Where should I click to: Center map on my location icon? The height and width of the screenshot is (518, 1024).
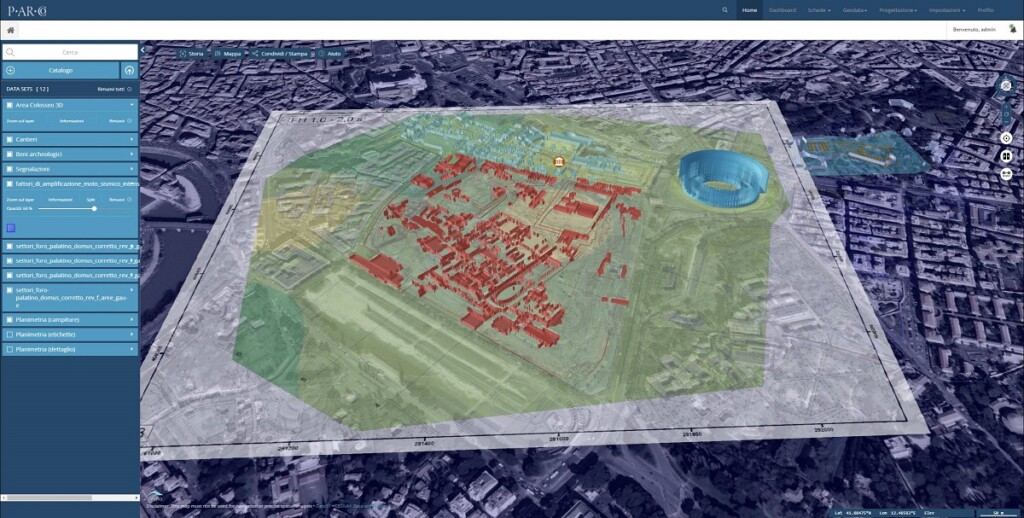[1006, 138]
